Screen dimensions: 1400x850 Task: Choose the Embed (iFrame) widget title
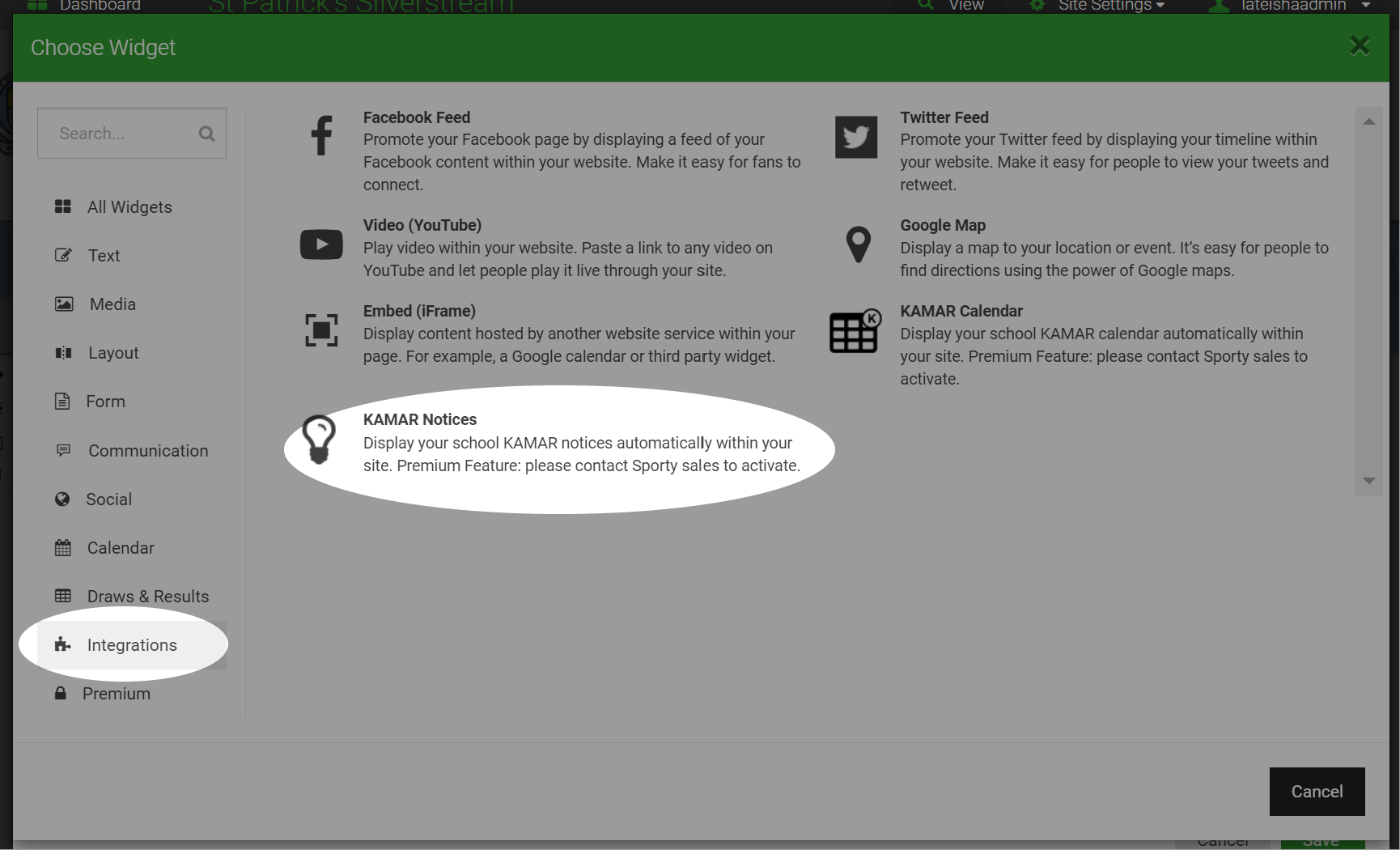[x=419, y=311]
